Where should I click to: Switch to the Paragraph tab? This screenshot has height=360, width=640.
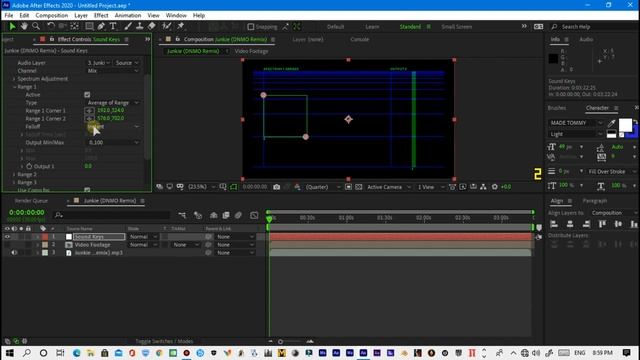[x=594, y=201]
